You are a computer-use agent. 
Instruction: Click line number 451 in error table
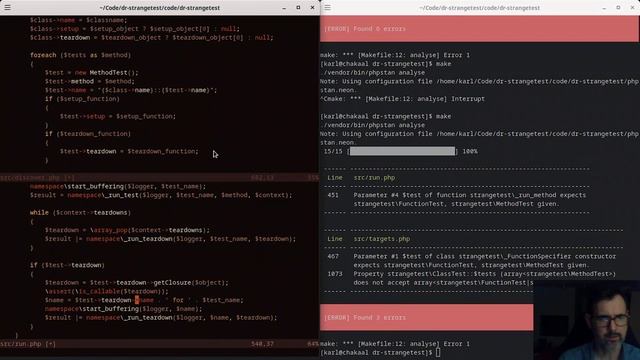tap(333, 195)
